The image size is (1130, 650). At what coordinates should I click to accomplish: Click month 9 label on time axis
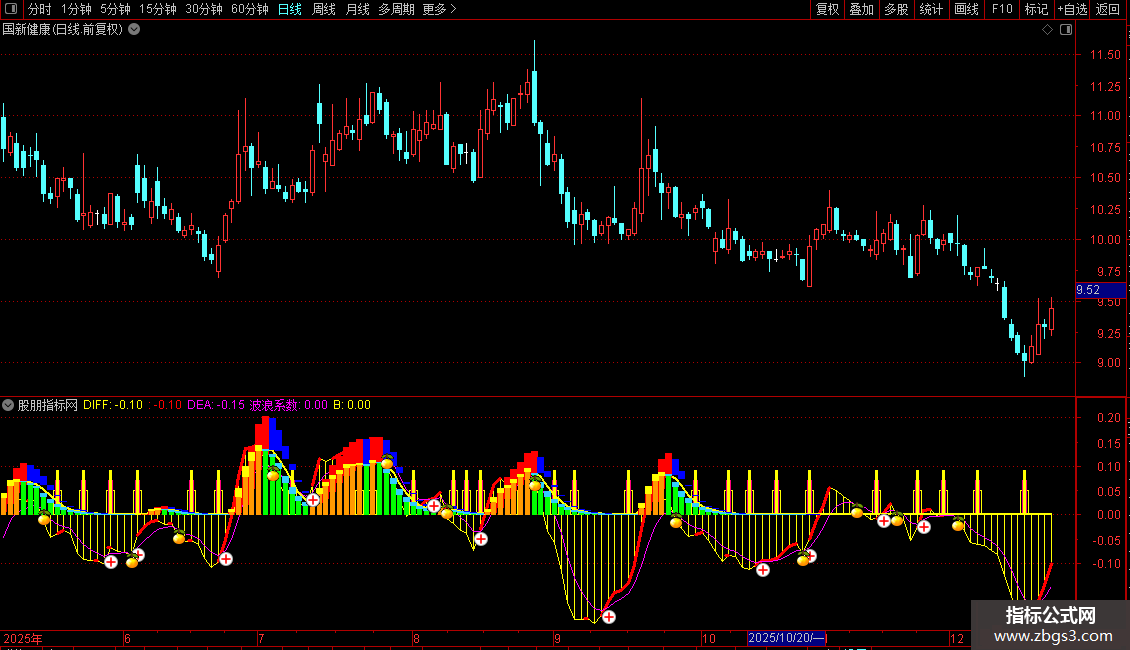coord(557,638)
